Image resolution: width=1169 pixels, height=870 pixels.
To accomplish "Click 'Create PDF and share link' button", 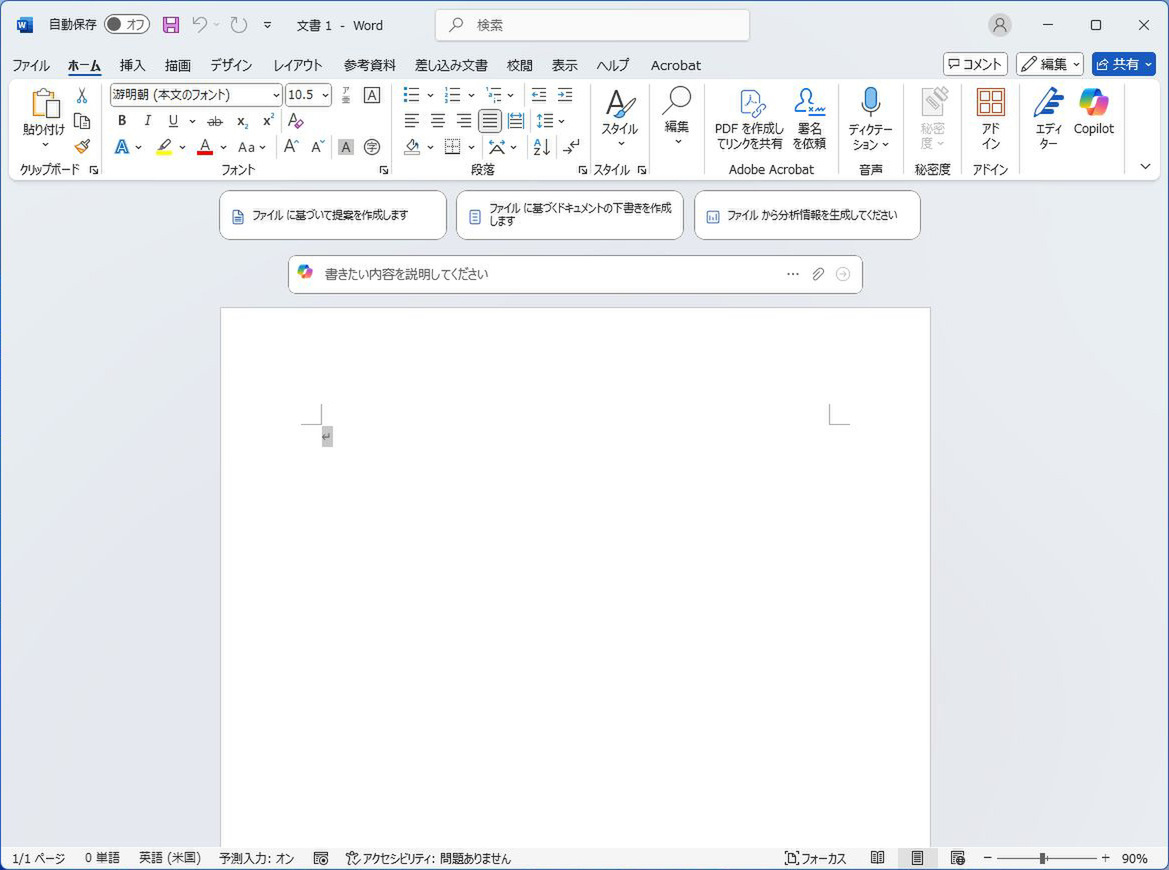I will point(749,119).
